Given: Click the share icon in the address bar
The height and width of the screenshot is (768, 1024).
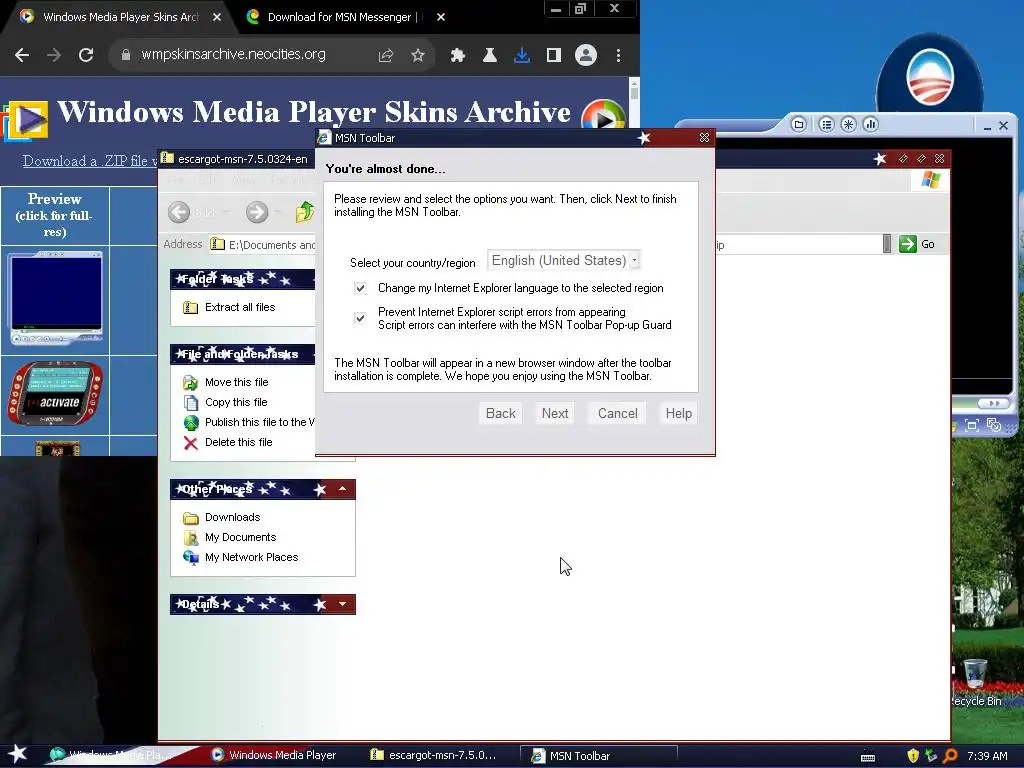Looking at the screenshot, I should pyautogui.click(x=386, y=56).
